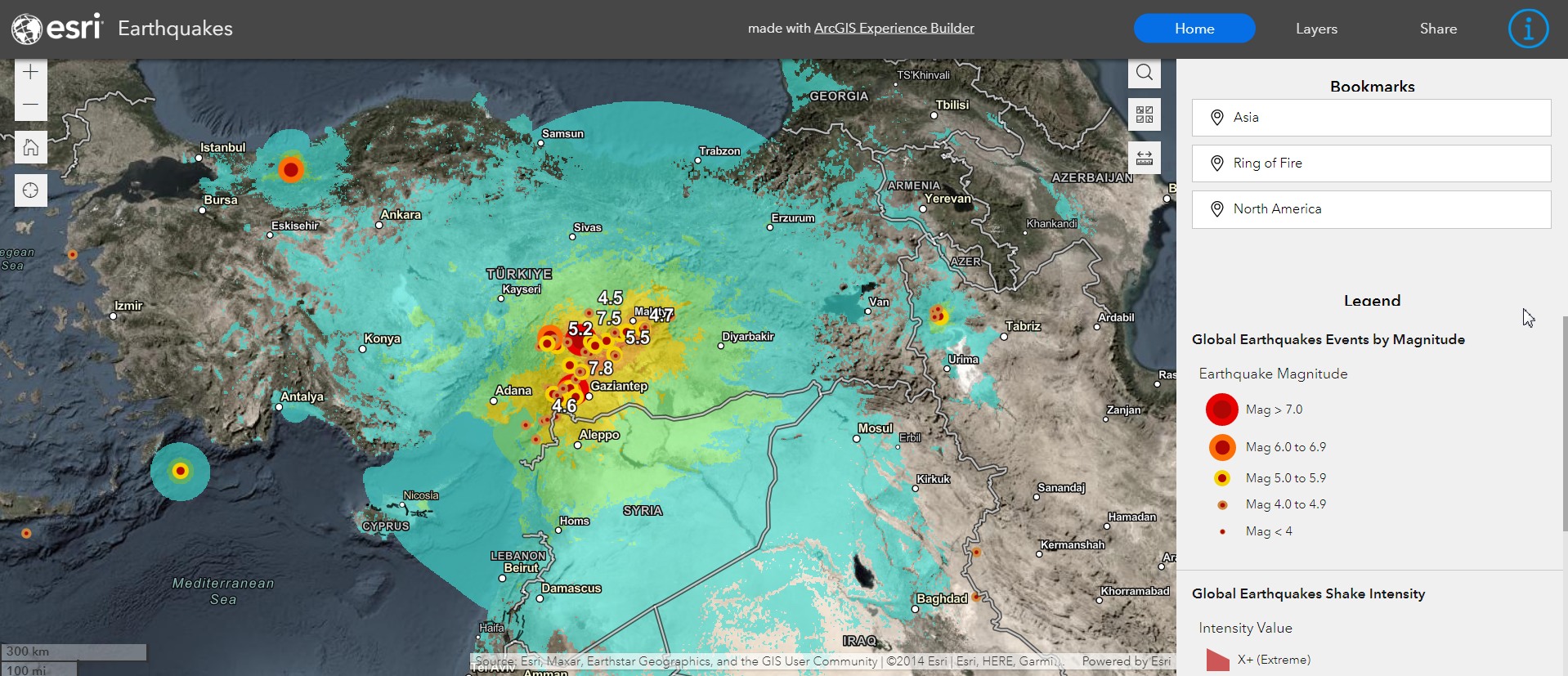Open the info button in header
The image size is (1568, 676).
tap(1528, 29)
